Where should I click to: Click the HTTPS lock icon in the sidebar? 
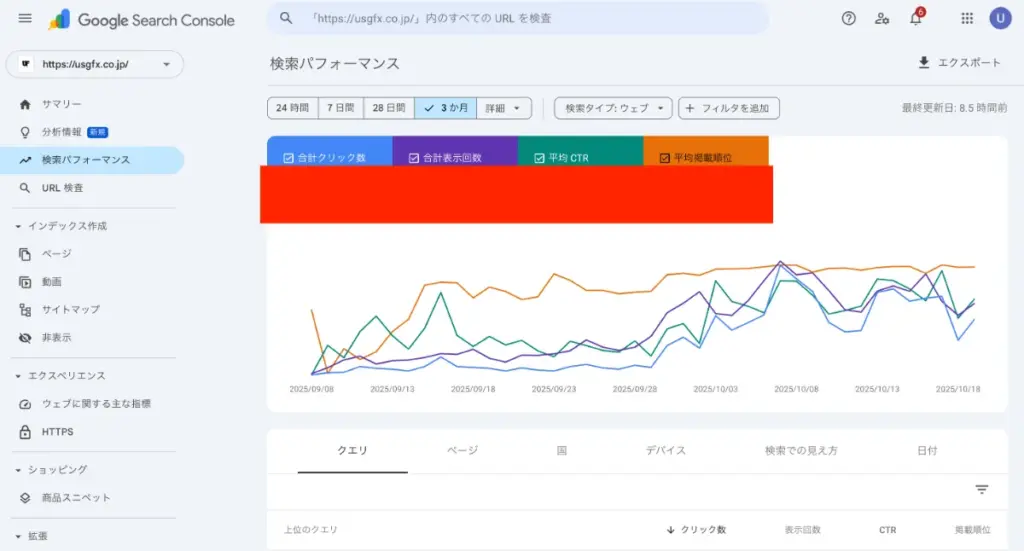pyautogui.click(x=25, y=432)
